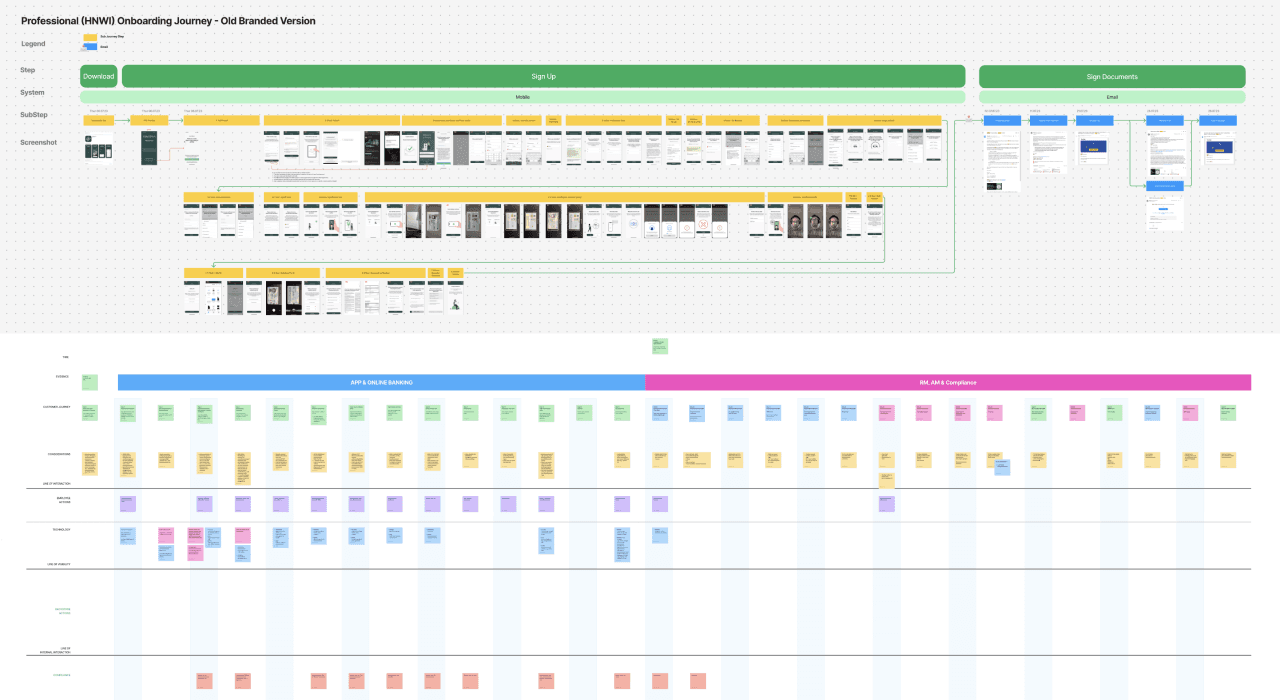Viewport: 1280px width, 700px height.
Task: Click the green 'COMPLIANCE' row label
Action: pyautogui.click(x=62, y=675)
